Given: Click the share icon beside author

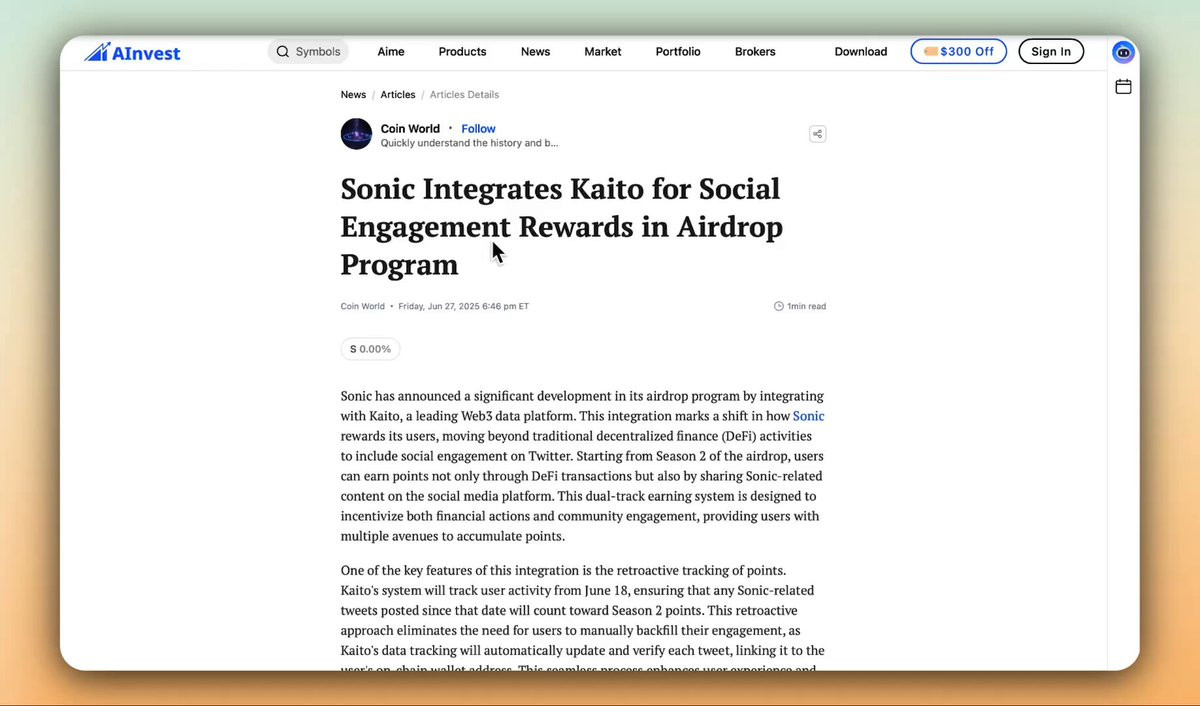Looking at the screenshot, I should tap(817, 134).
